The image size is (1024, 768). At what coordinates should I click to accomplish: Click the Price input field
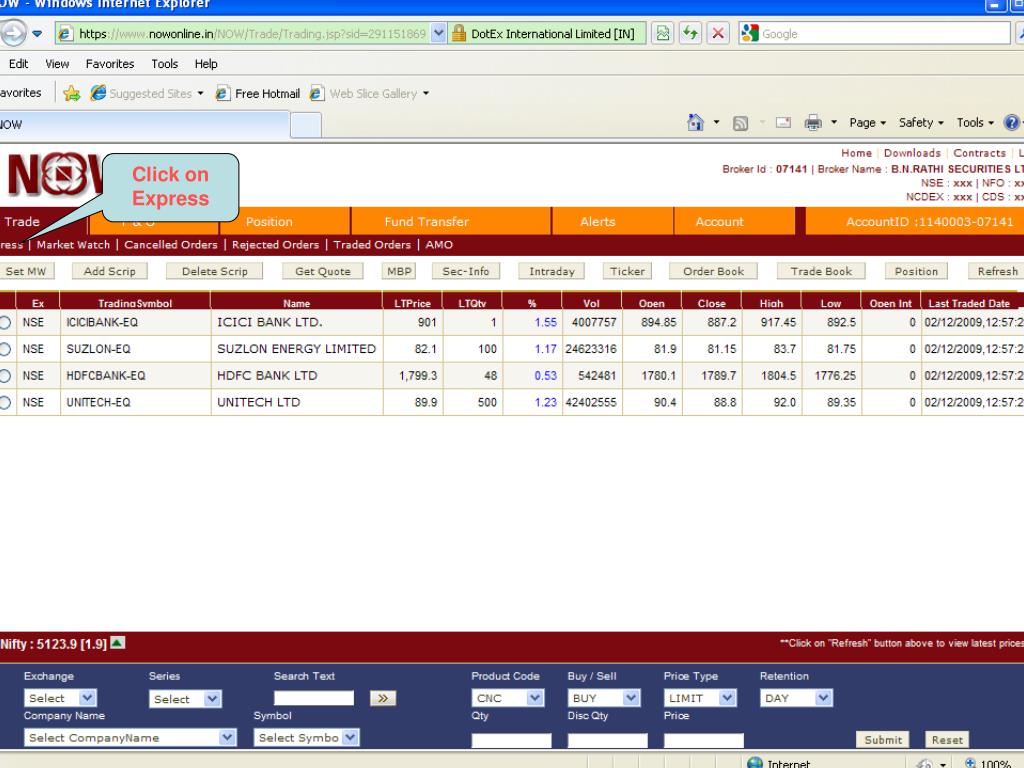click(x=703, y=740)
